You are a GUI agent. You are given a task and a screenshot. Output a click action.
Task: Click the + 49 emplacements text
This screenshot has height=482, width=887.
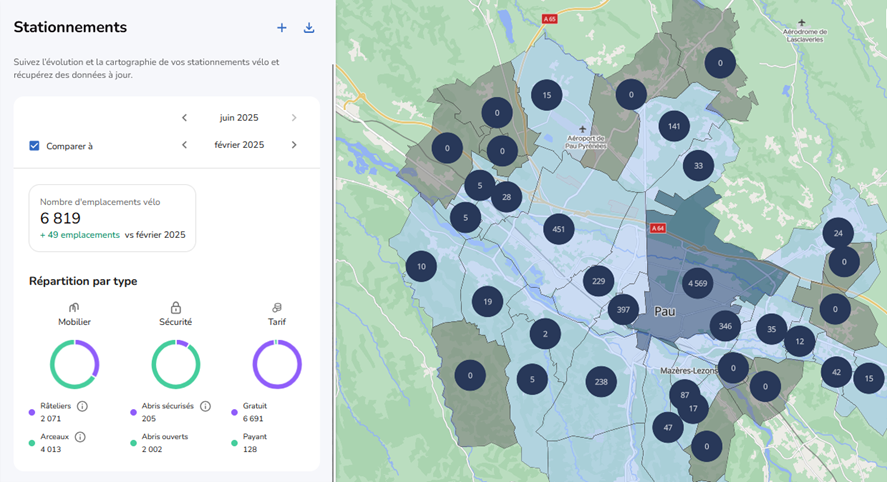point(80,235)
